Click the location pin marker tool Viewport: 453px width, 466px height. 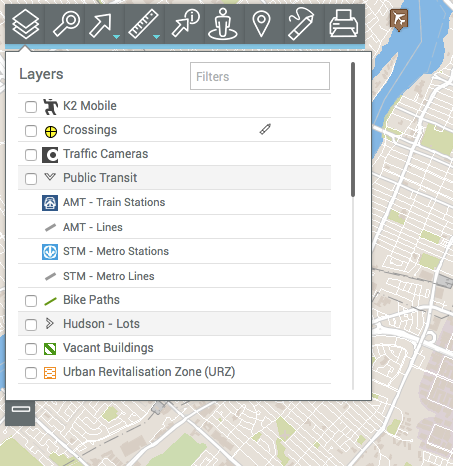(261, 24)
